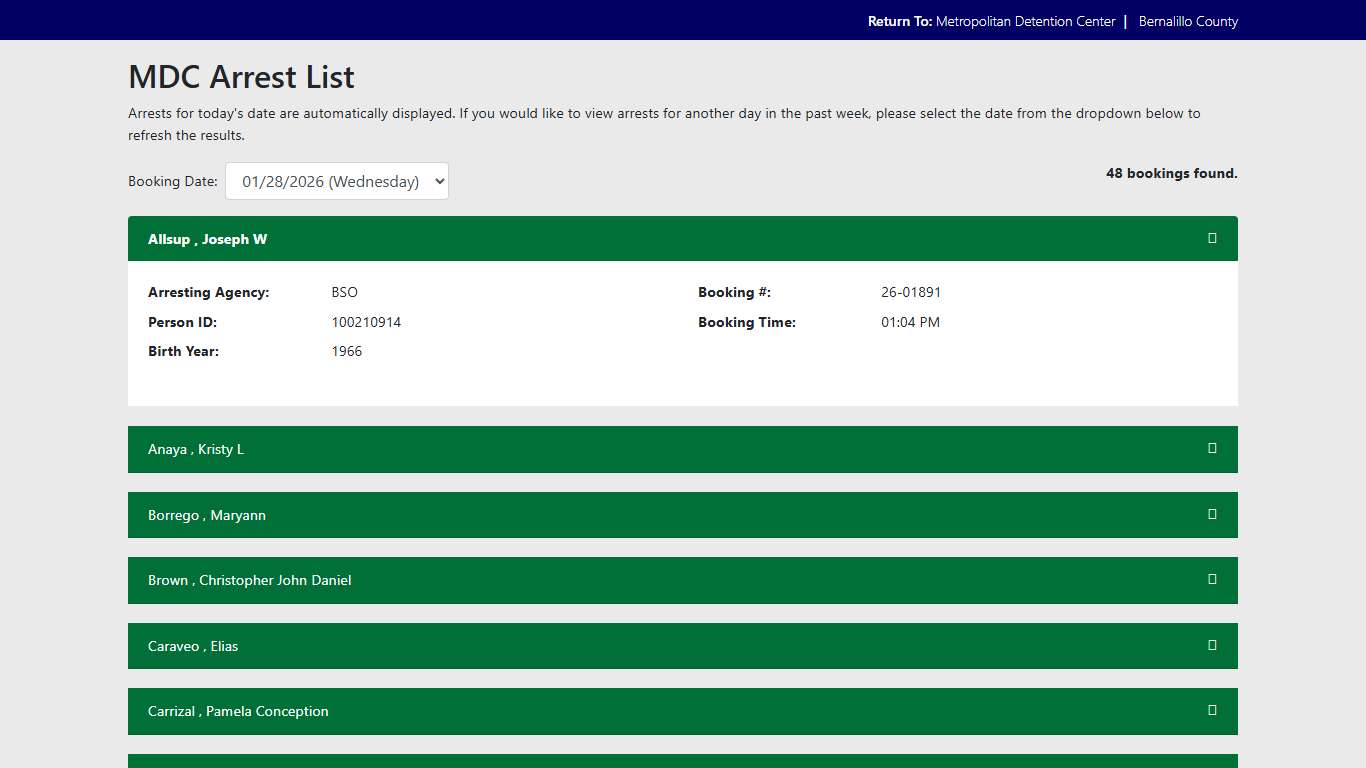Collapse the Allsup, Joseph W booking details
This screenshot has width=1366, height=768.
(683, 238)
